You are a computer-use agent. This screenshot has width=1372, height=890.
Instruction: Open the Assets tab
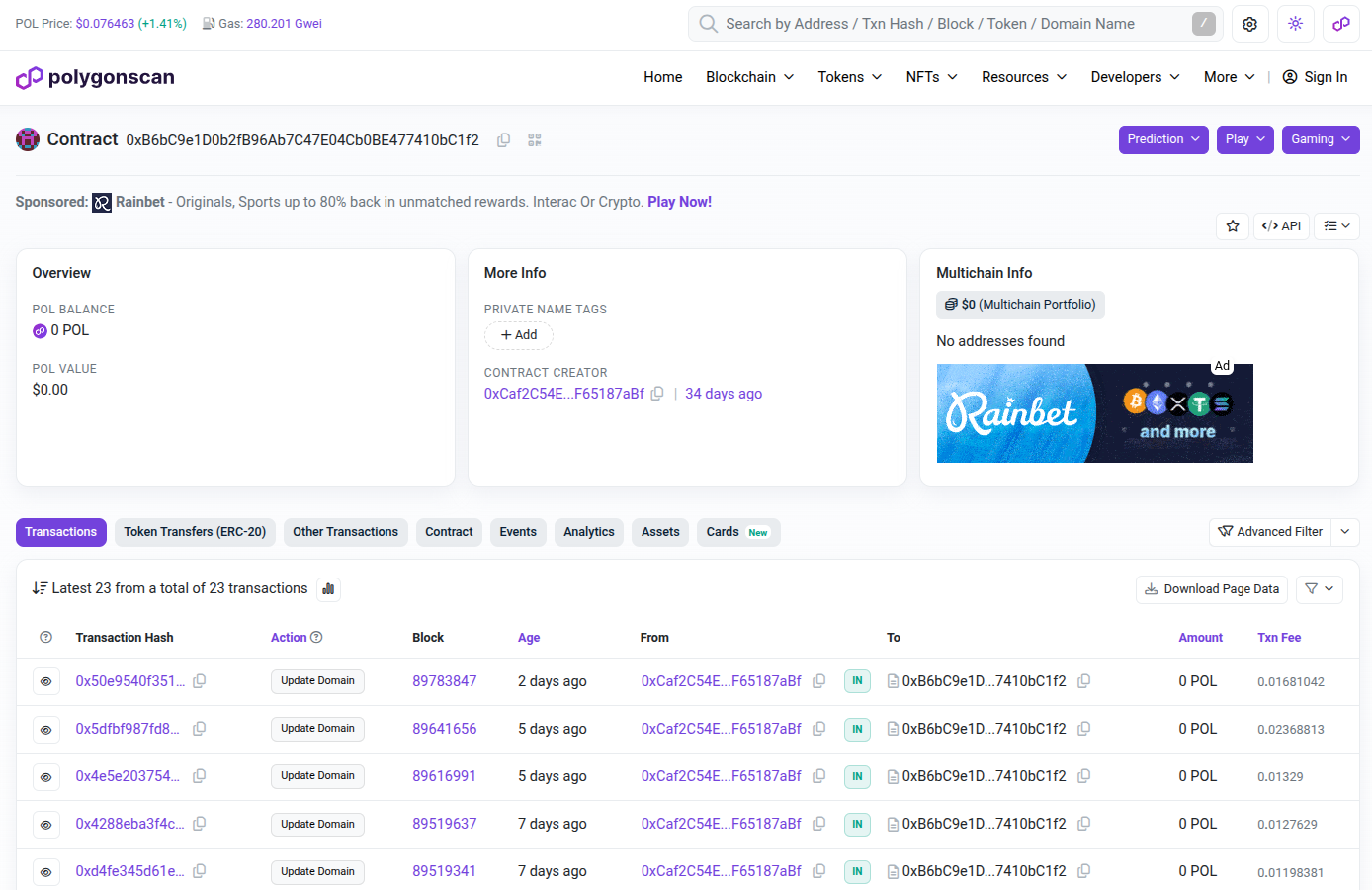(660, 532)
